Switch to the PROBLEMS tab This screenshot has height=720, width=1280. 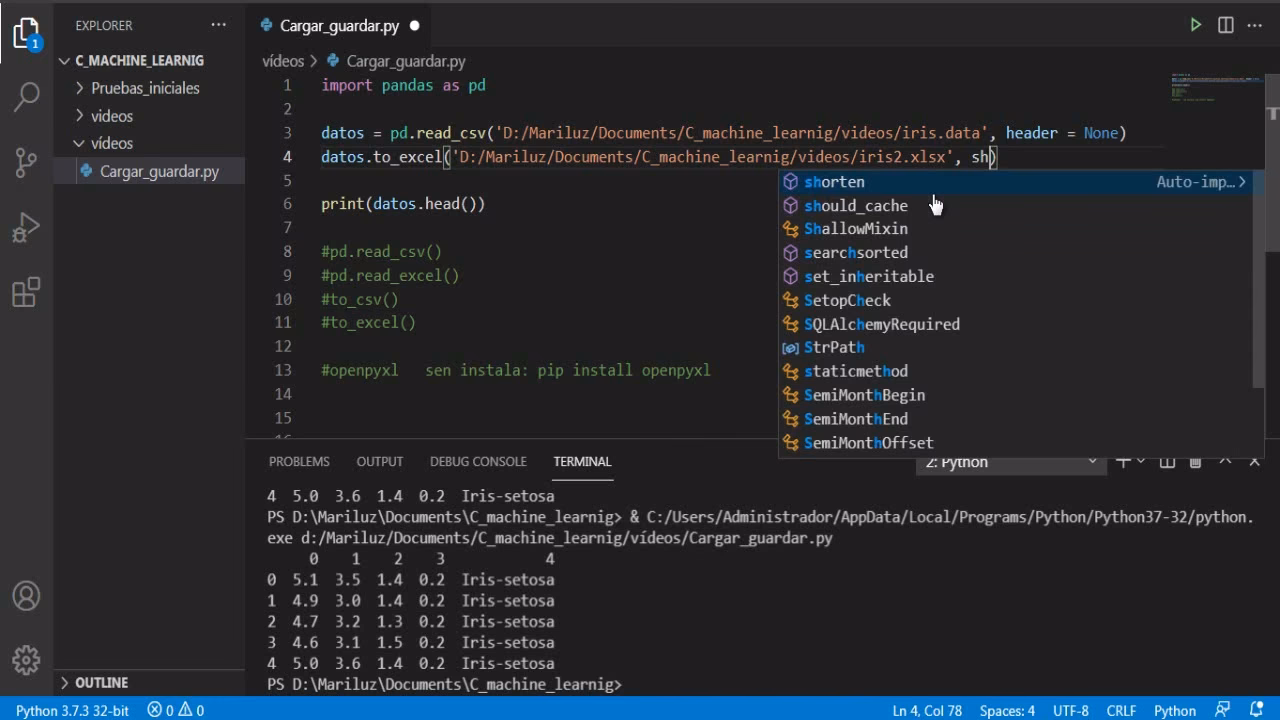click(x=299, y=461)
